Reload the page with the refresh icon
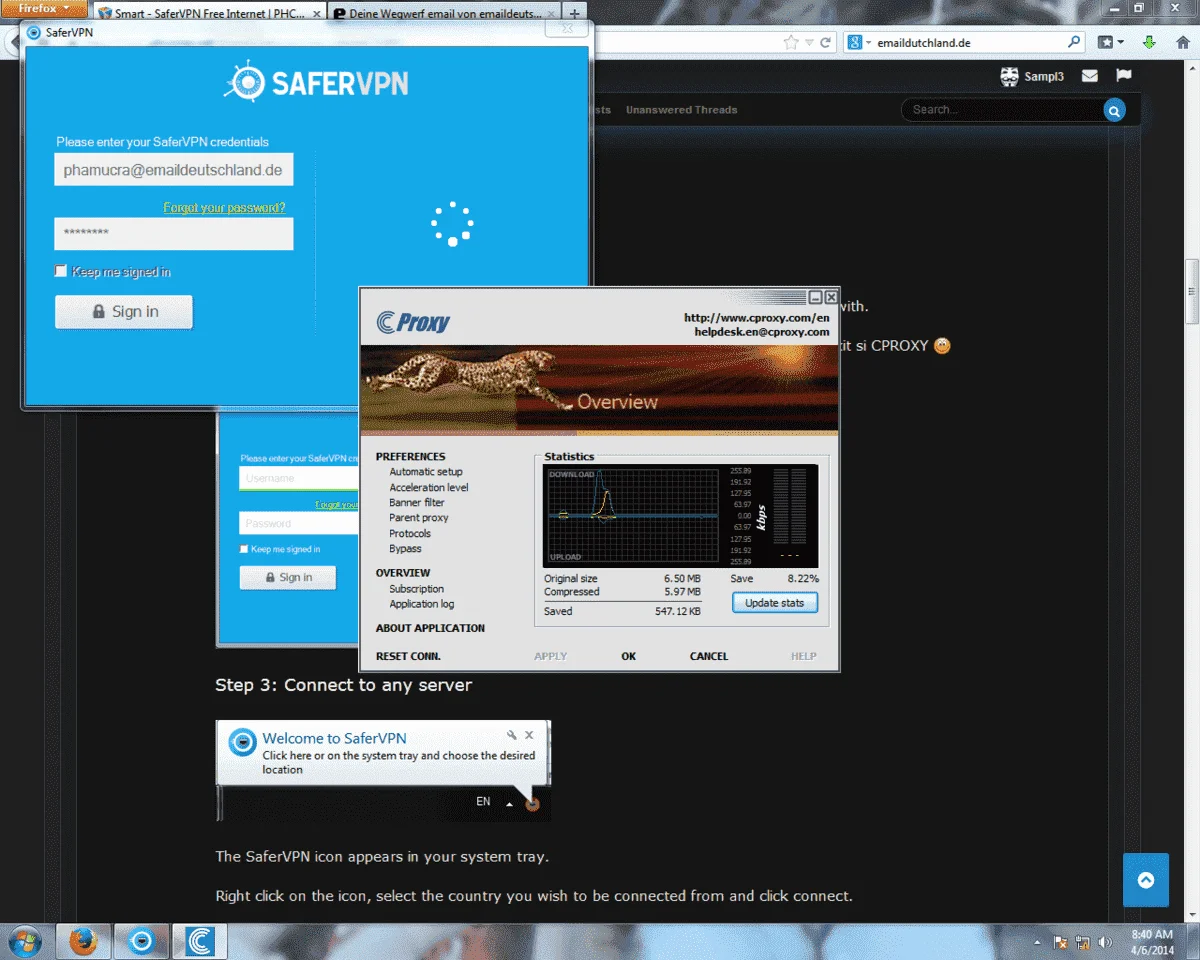Viewport: 1200px width, 960px height. (x=826, y=43)
